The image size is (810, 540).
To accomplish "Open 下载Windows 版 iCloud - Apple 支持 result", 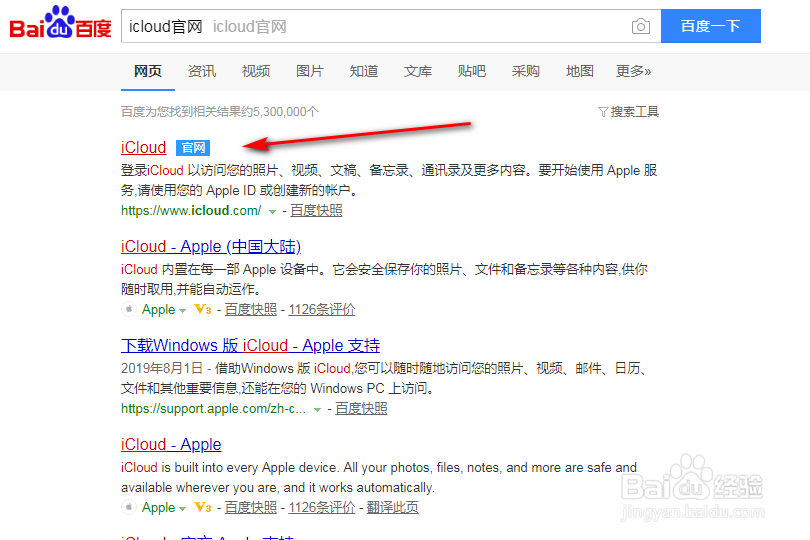I will coord(251,345).
